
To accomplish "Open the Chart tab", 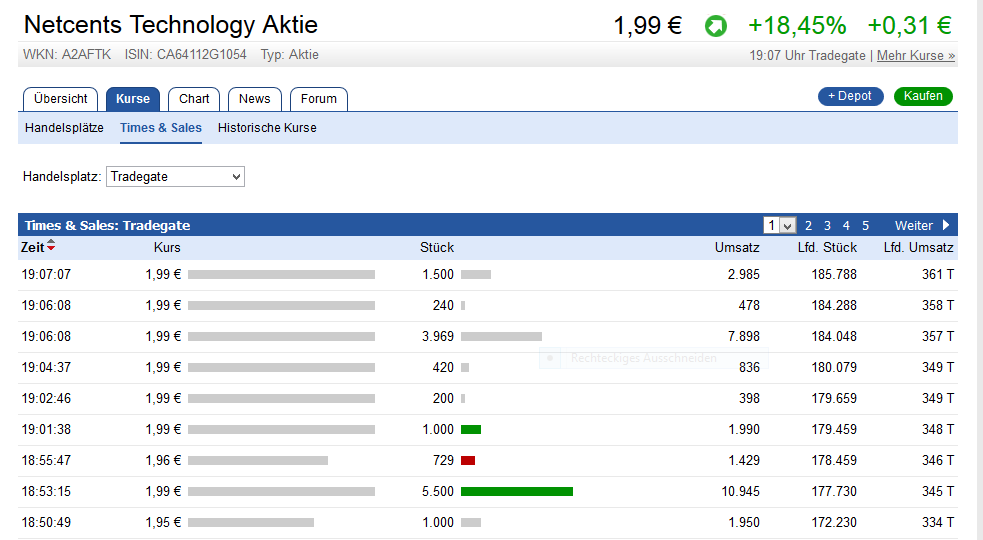I will (194, 98).
